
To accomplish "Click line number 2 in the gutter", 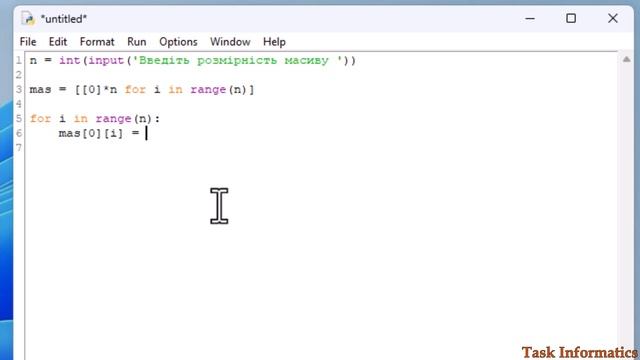I will (x=19, y=75).
